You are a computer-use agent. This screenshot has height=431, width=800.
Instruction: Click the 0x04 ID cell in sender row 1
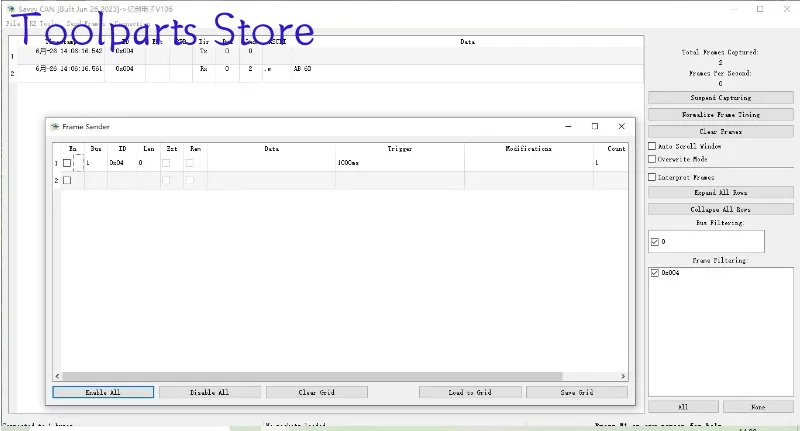pos(122,163)
